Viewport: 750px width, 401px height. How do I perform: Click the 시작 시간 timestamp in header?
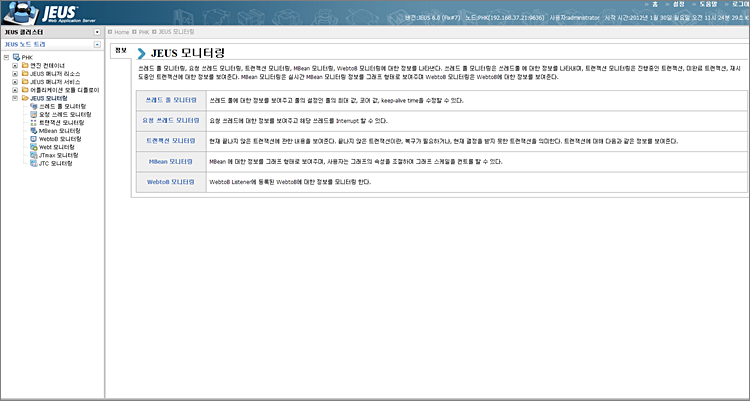click(677, 18)
